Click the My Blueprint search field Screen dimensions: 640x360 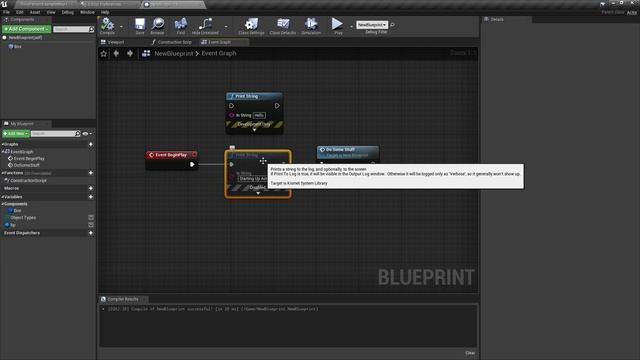click(53, 133)
